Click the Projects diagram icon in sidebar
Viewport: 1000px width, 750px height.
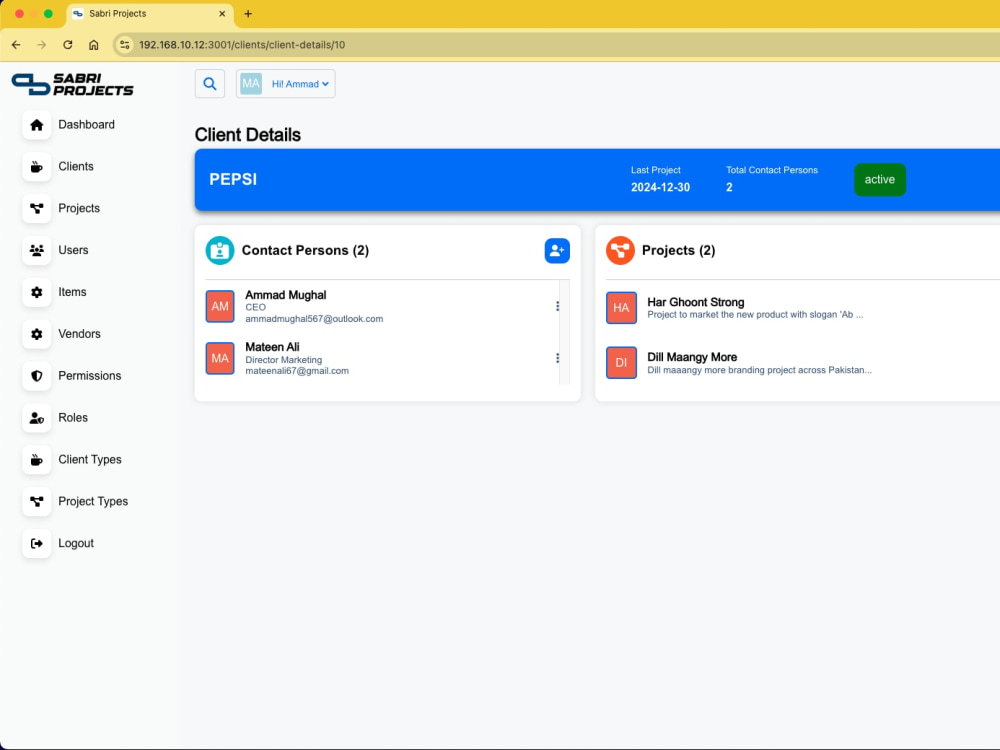click(x=36, y=209)
